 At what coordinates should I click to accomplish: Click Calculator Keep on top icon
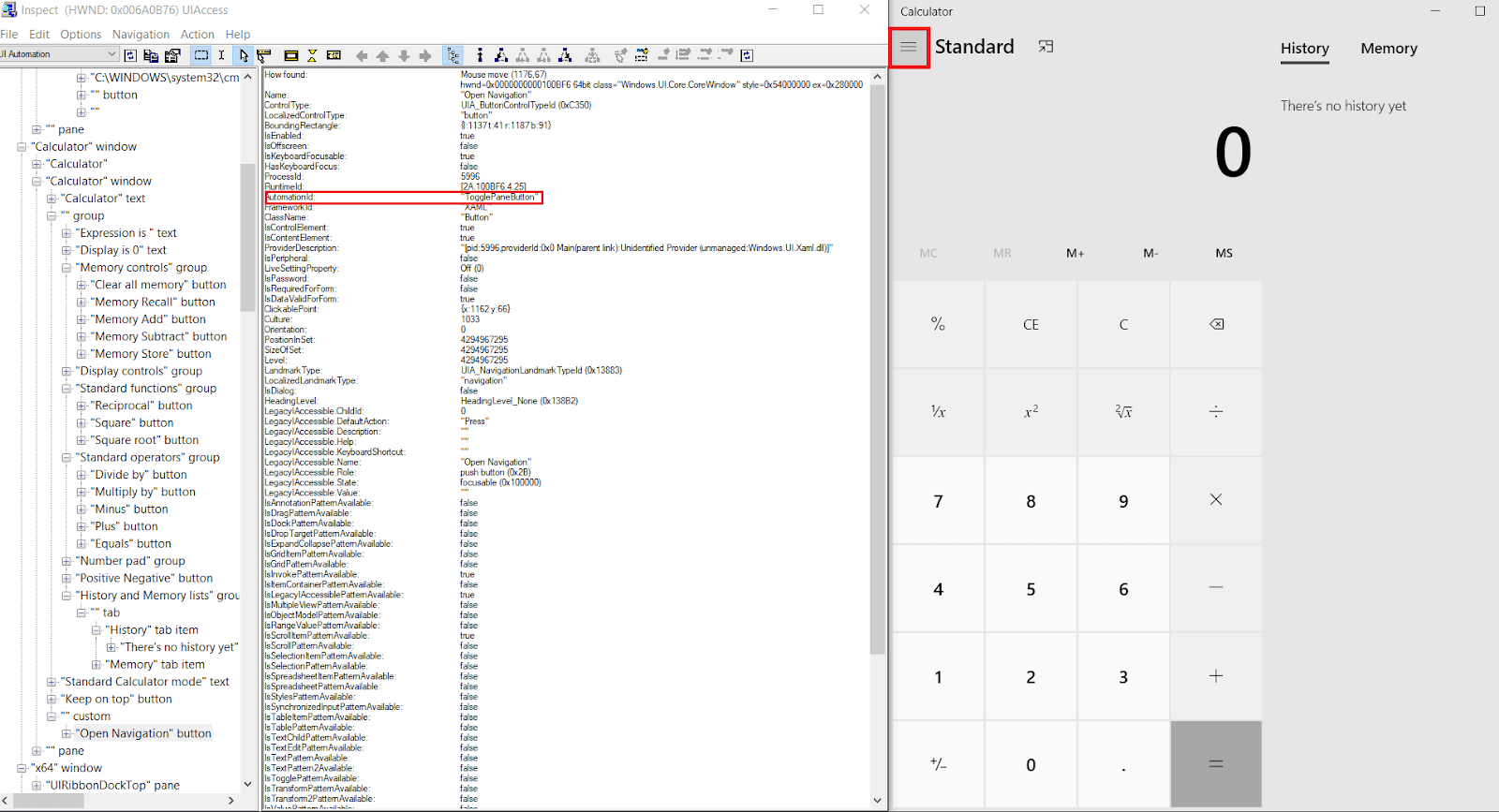coord(1046,47)
